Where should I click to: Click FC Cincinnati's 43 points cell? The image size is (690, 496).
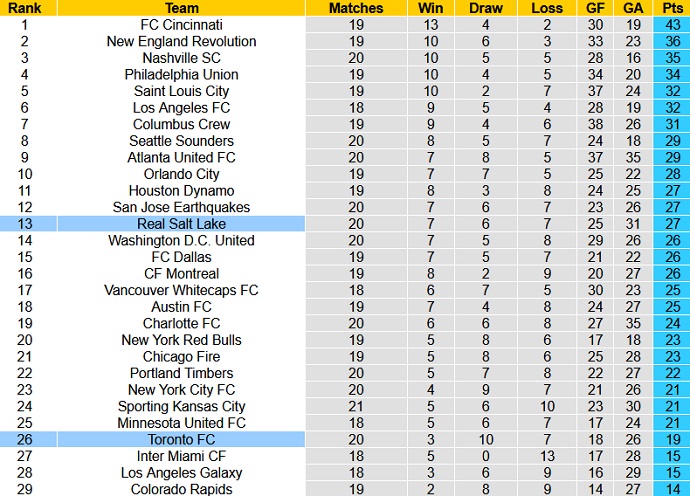point(670,25)
